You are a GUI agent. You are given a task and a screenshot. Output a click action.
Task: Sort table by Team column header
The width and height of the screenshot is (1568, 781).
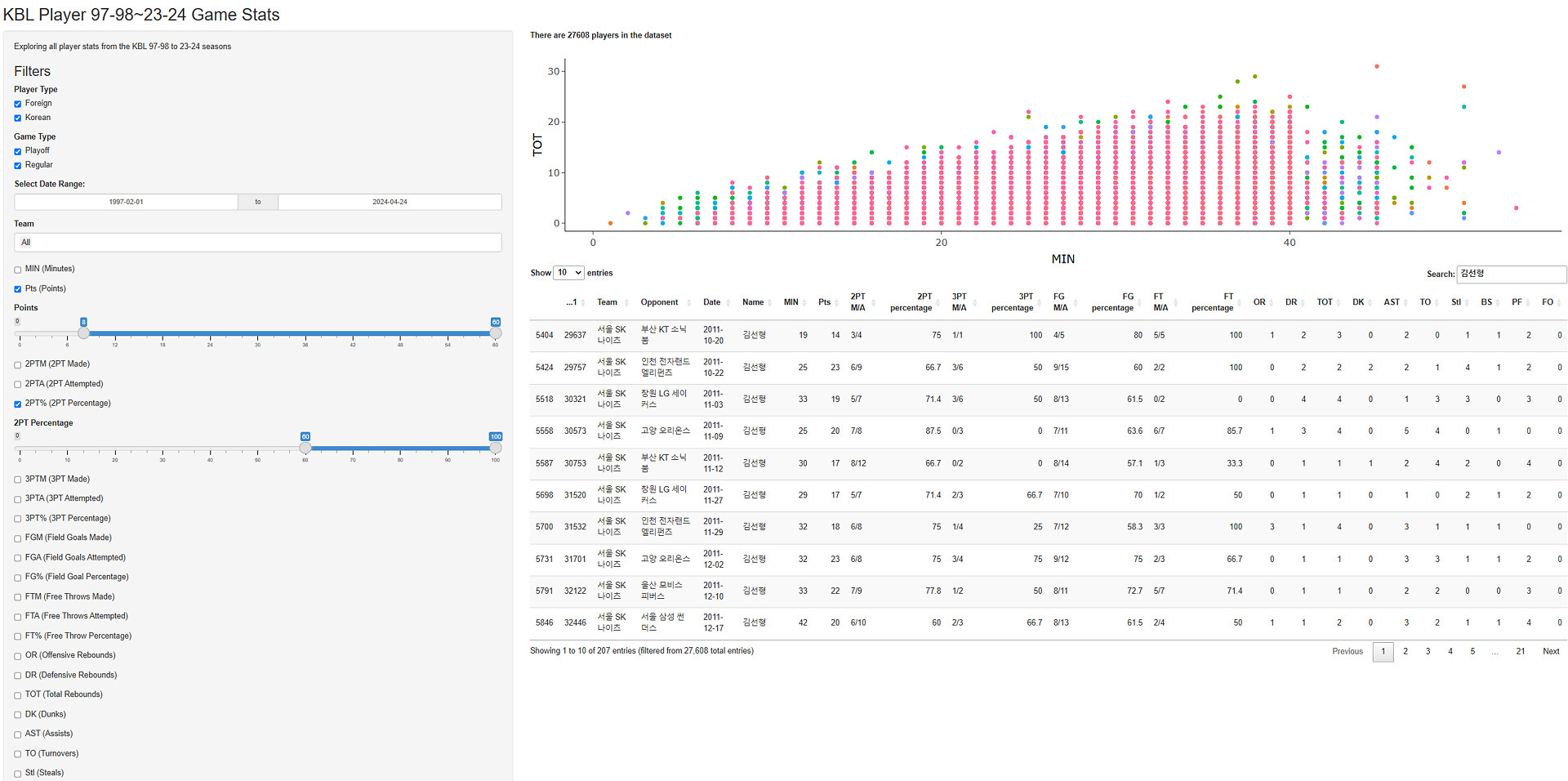[x=607, y=302]
